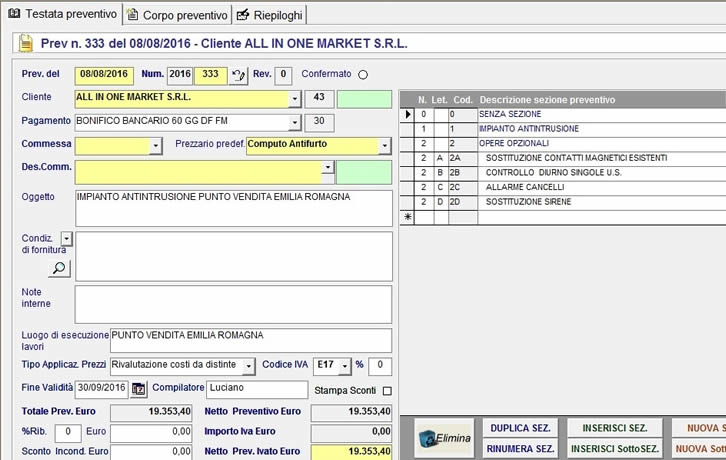Click the client code field 43

tap(319, 99)
